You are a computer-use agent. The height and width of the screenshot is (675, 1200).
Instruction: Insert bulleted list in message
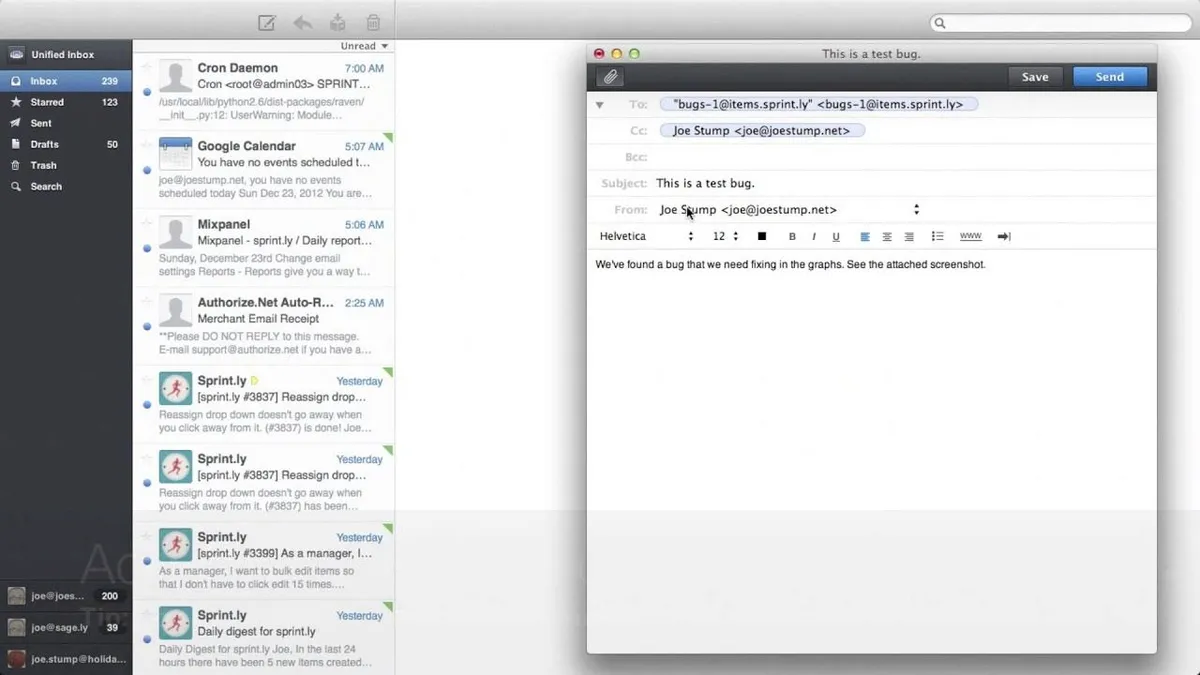point(937,237)
